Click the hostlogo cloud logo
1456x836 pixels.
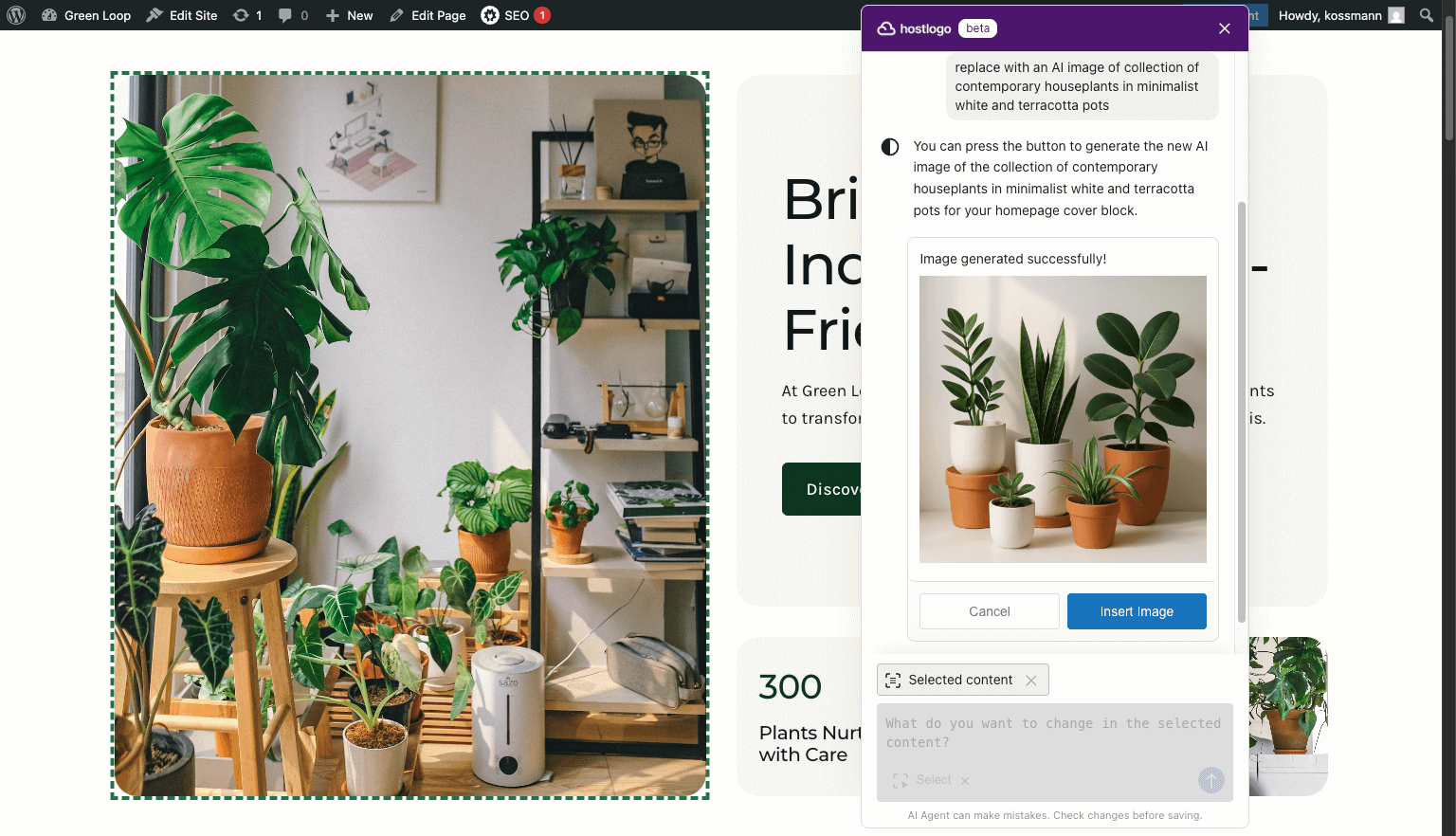[x=886, y=28]
